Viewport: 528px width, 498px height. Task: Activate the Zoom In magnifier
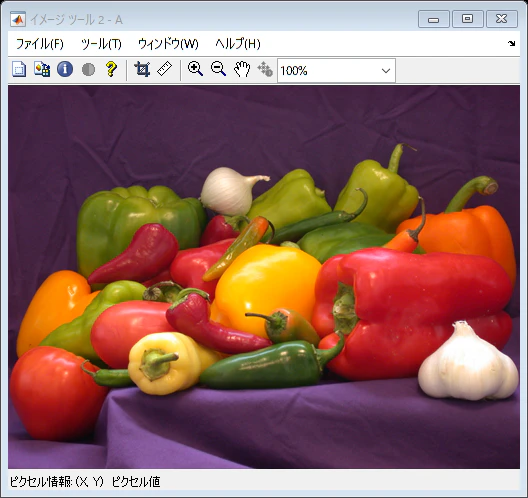tap(195, 69)
